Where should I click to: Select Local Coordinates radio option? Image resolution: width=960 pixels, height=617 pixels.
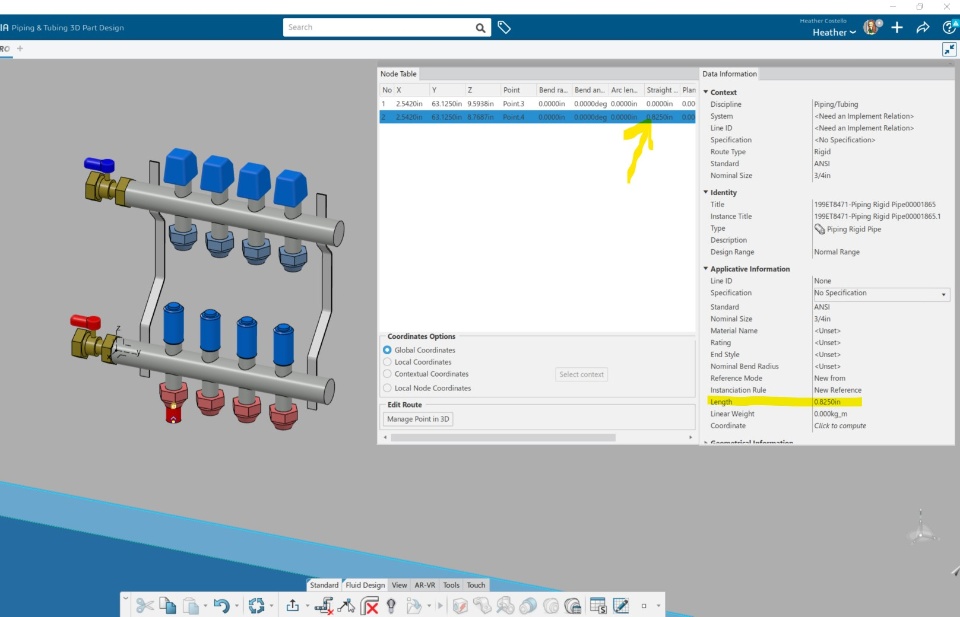[x=387, y=362]
